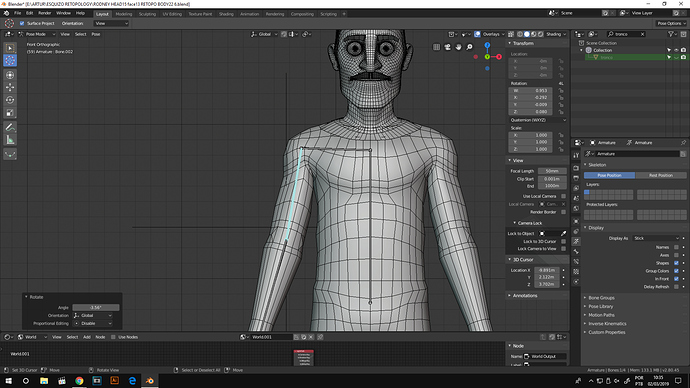
Task: Select the Rotate tool
Action: [10, 100]
